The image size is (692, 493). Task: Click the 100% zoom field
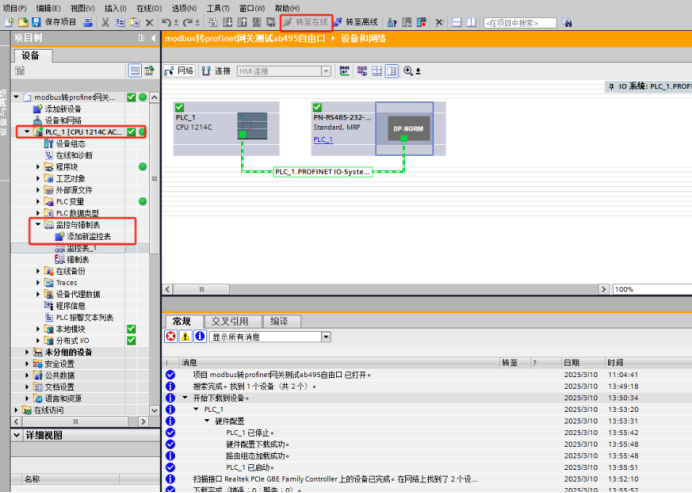652,290
